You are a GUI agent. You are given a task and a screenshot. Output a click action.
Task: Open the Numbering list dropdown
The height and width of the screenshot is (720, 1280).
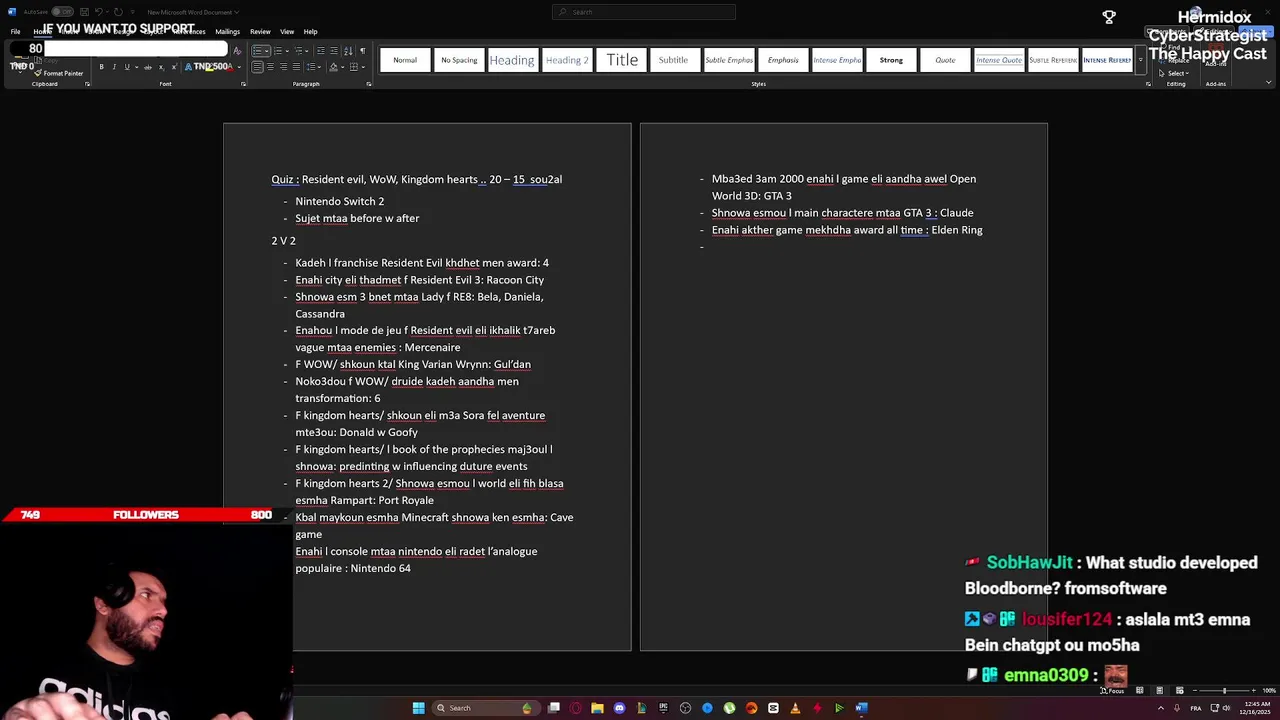coord(285,51)
